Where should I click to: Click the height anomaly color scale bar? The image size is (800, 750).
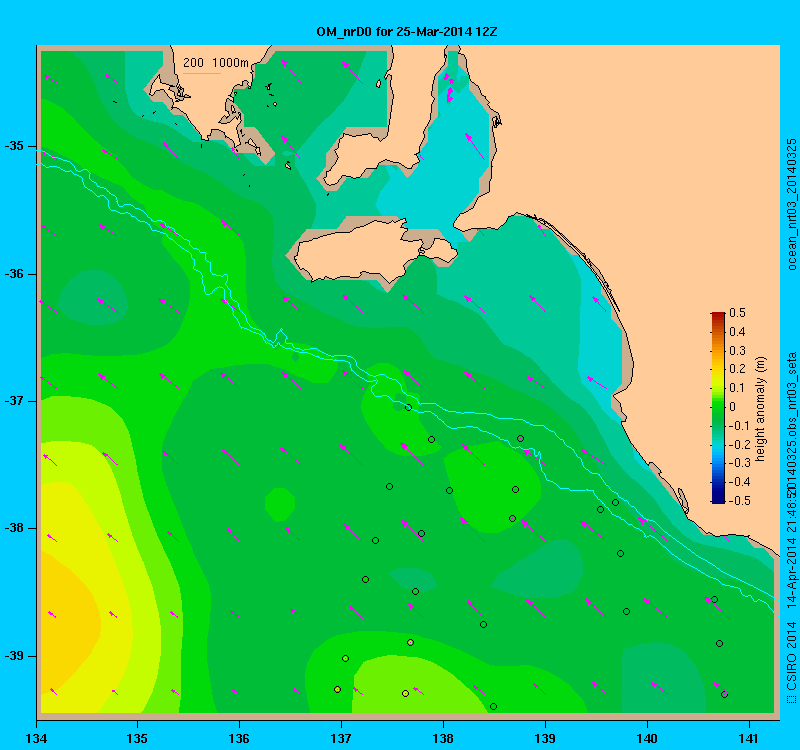718,407
